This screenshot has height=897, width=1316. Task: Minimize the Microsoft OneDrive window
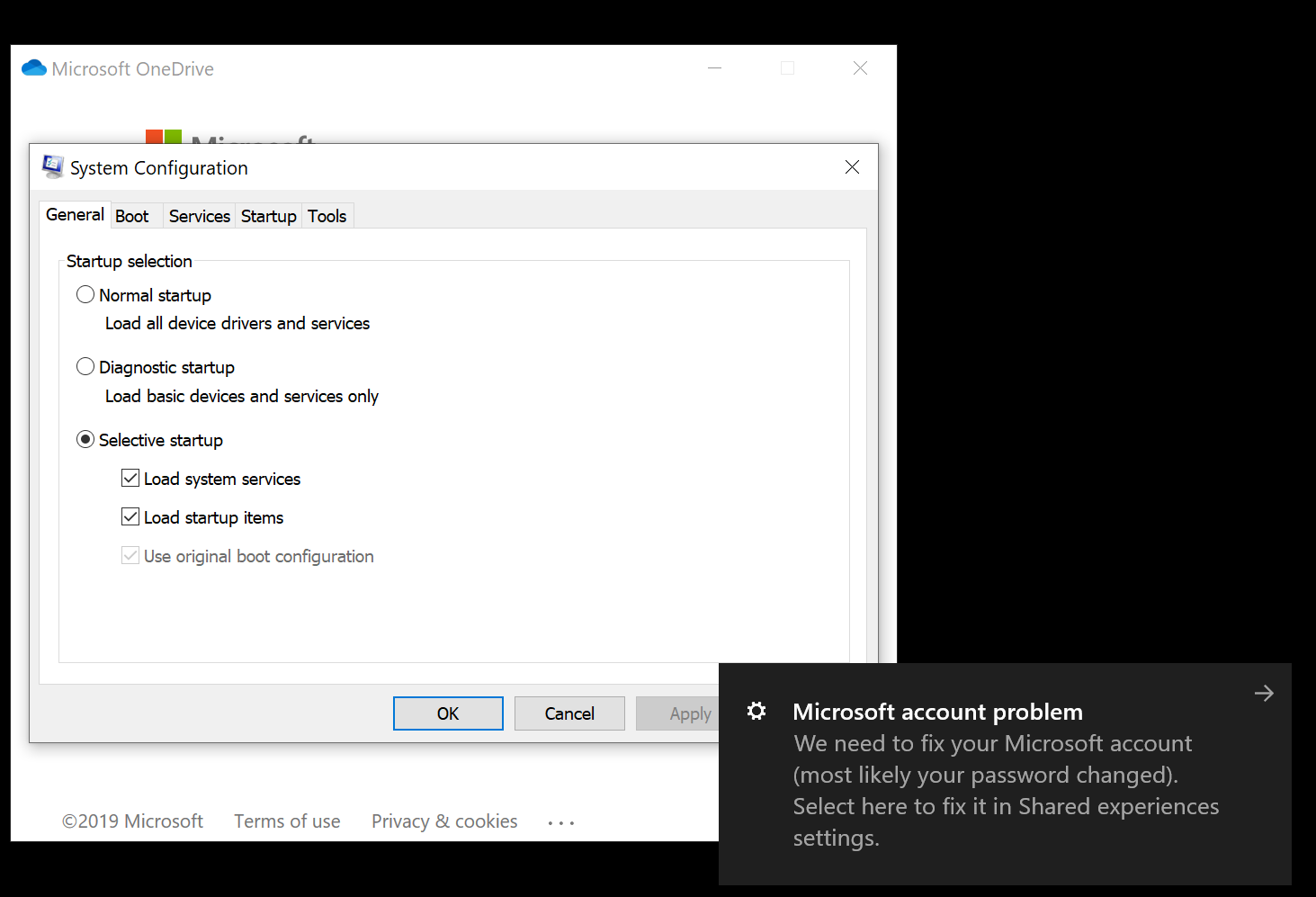[x=715, y=68]
